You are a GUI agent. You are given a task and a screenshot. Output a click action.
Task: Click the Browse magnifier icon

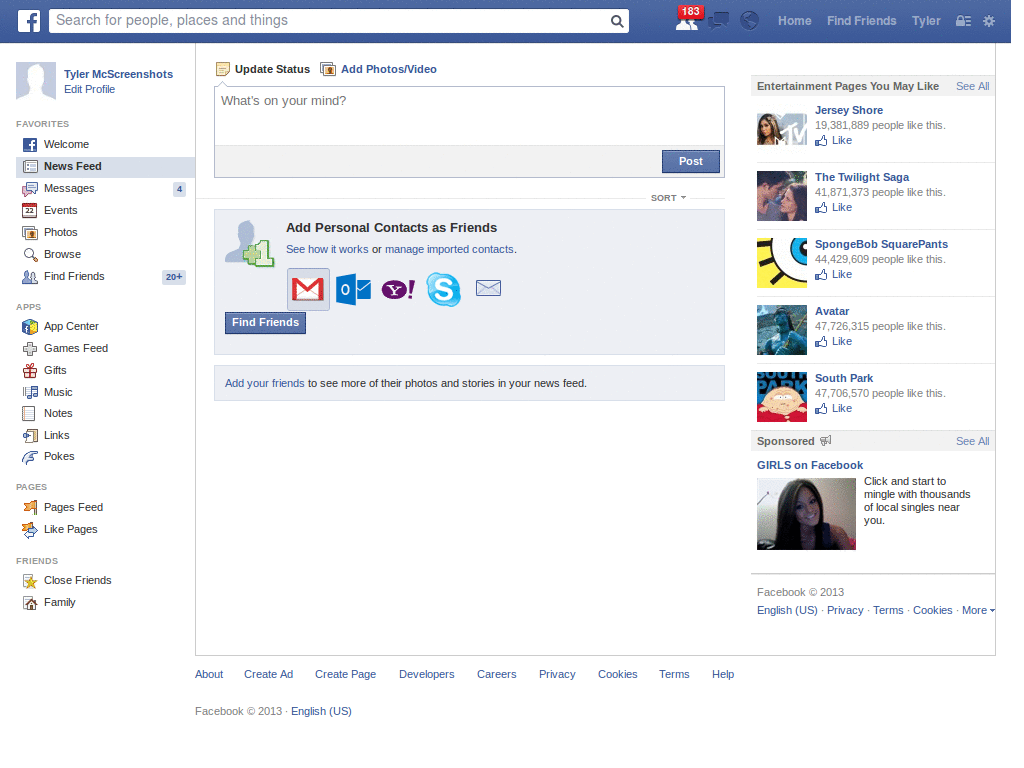(x=29, y=255)
